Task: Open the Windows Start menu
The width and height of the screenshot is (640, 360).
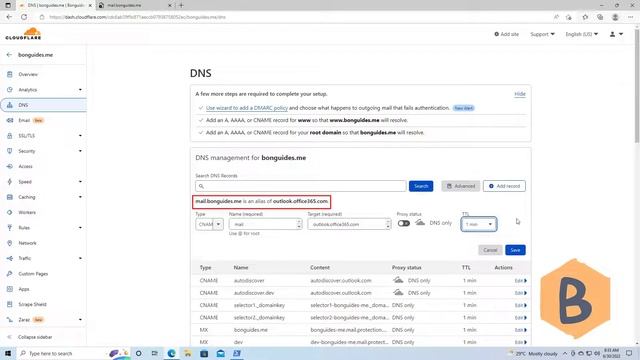Action: pos(8,353)
